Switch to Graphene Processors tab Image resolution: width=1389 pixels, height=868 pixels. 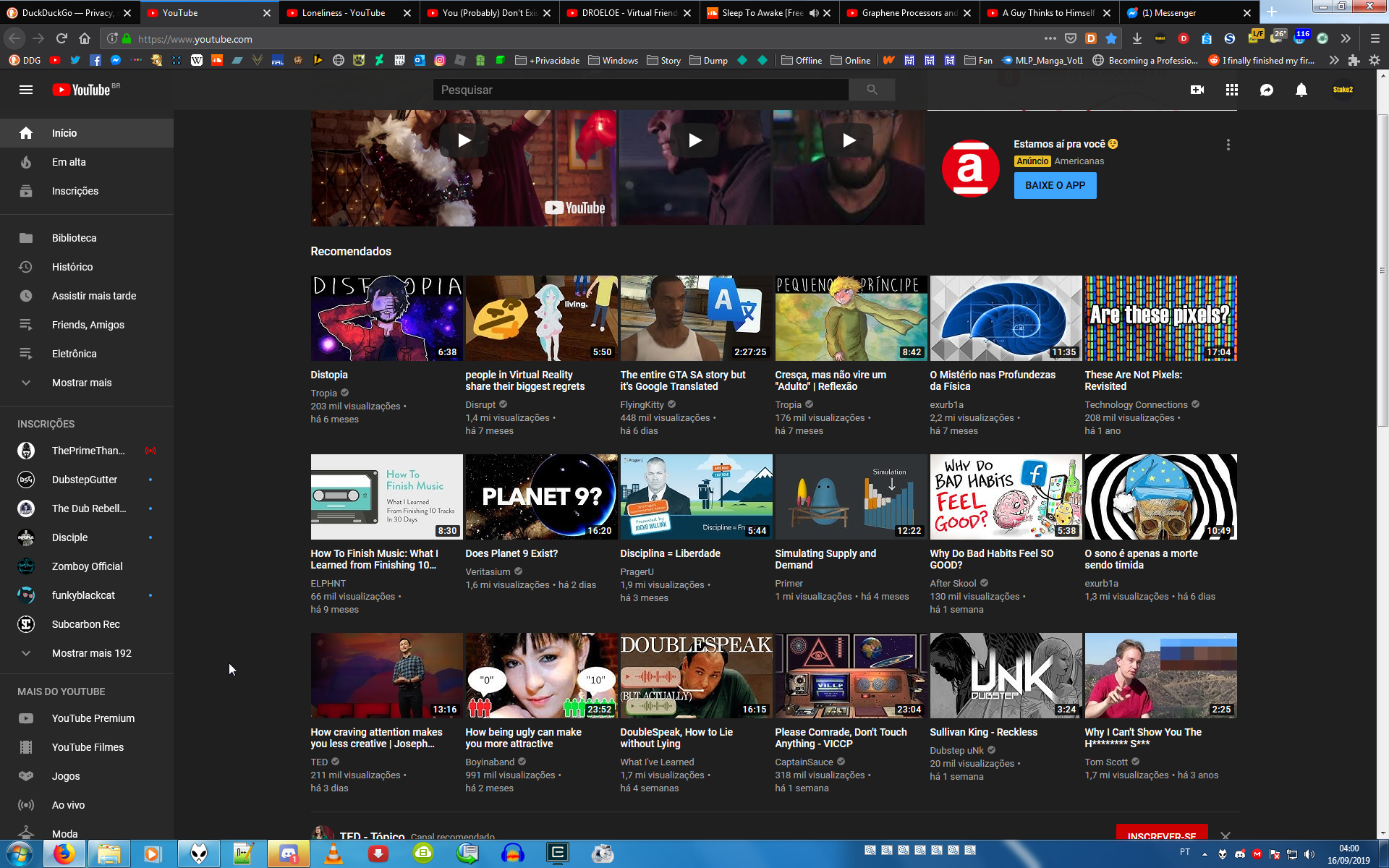pos(908,13)
